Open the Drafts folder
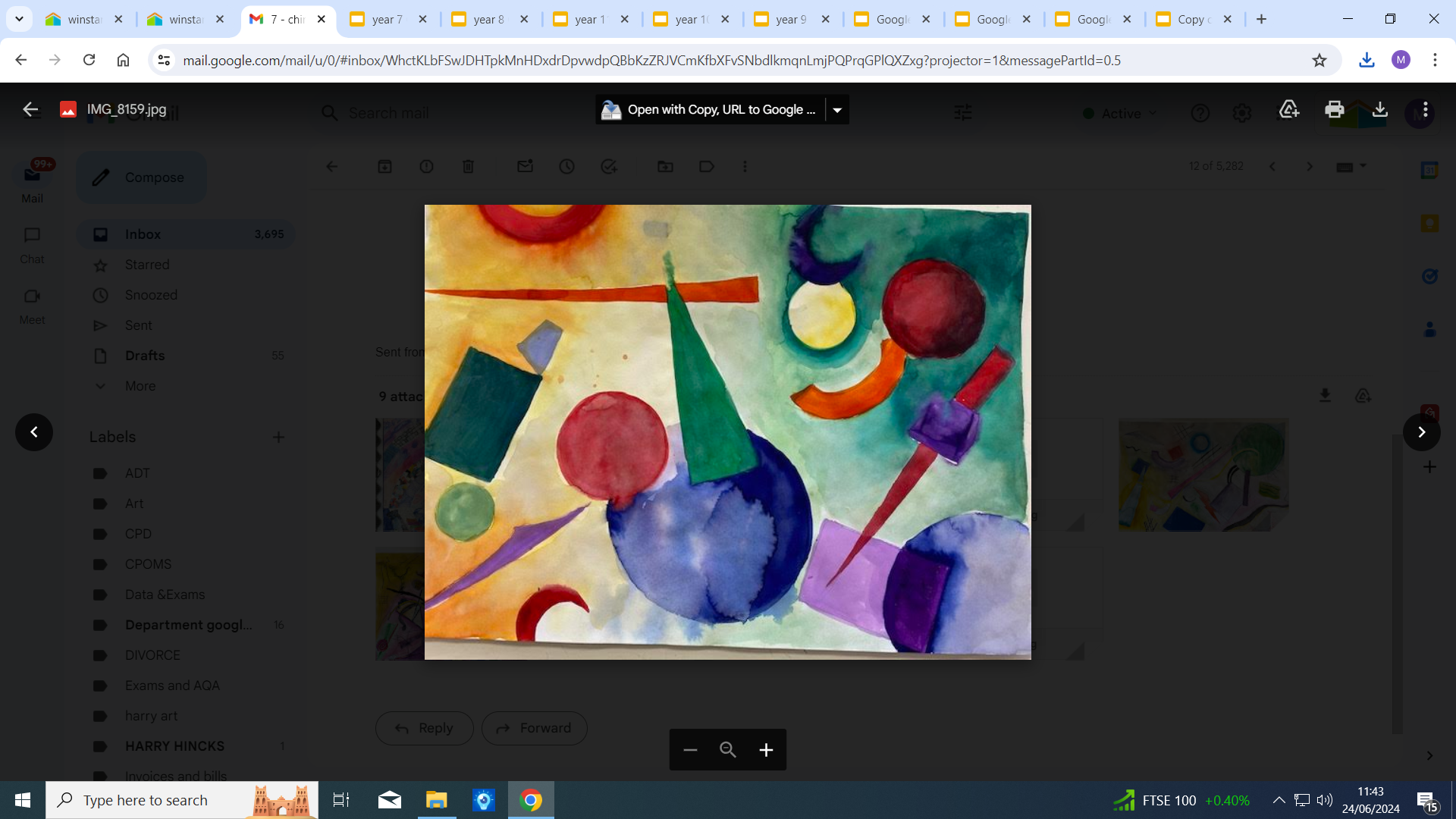This screenshot has height=819, width=1456. coord(187,356)
